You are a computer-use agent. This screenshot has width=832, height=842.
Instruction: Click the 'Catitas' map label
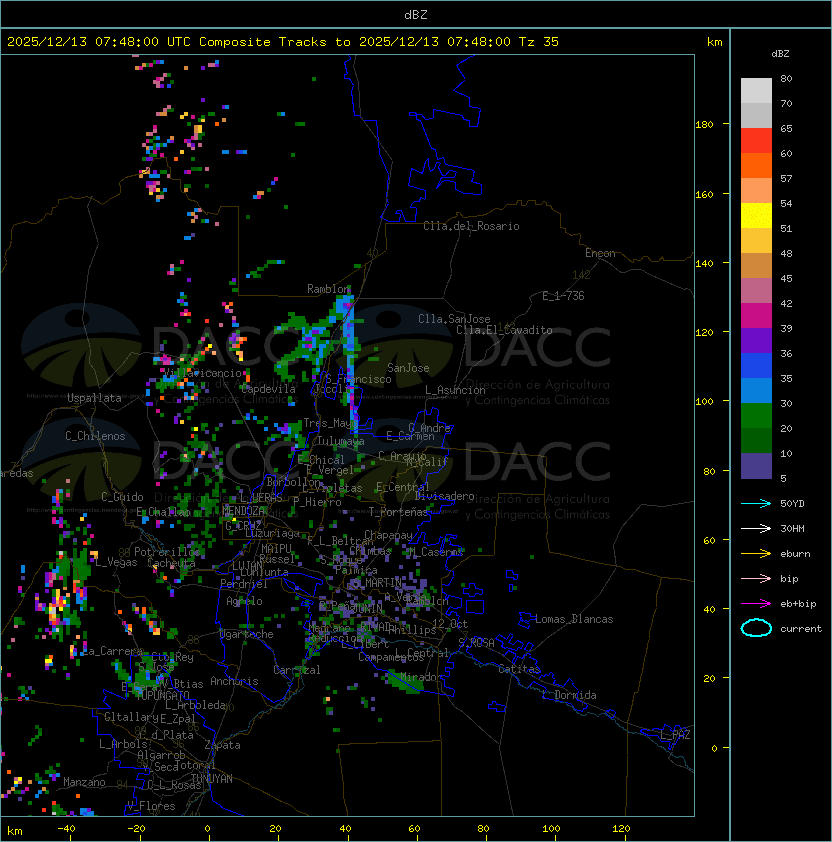click(519, 669)
